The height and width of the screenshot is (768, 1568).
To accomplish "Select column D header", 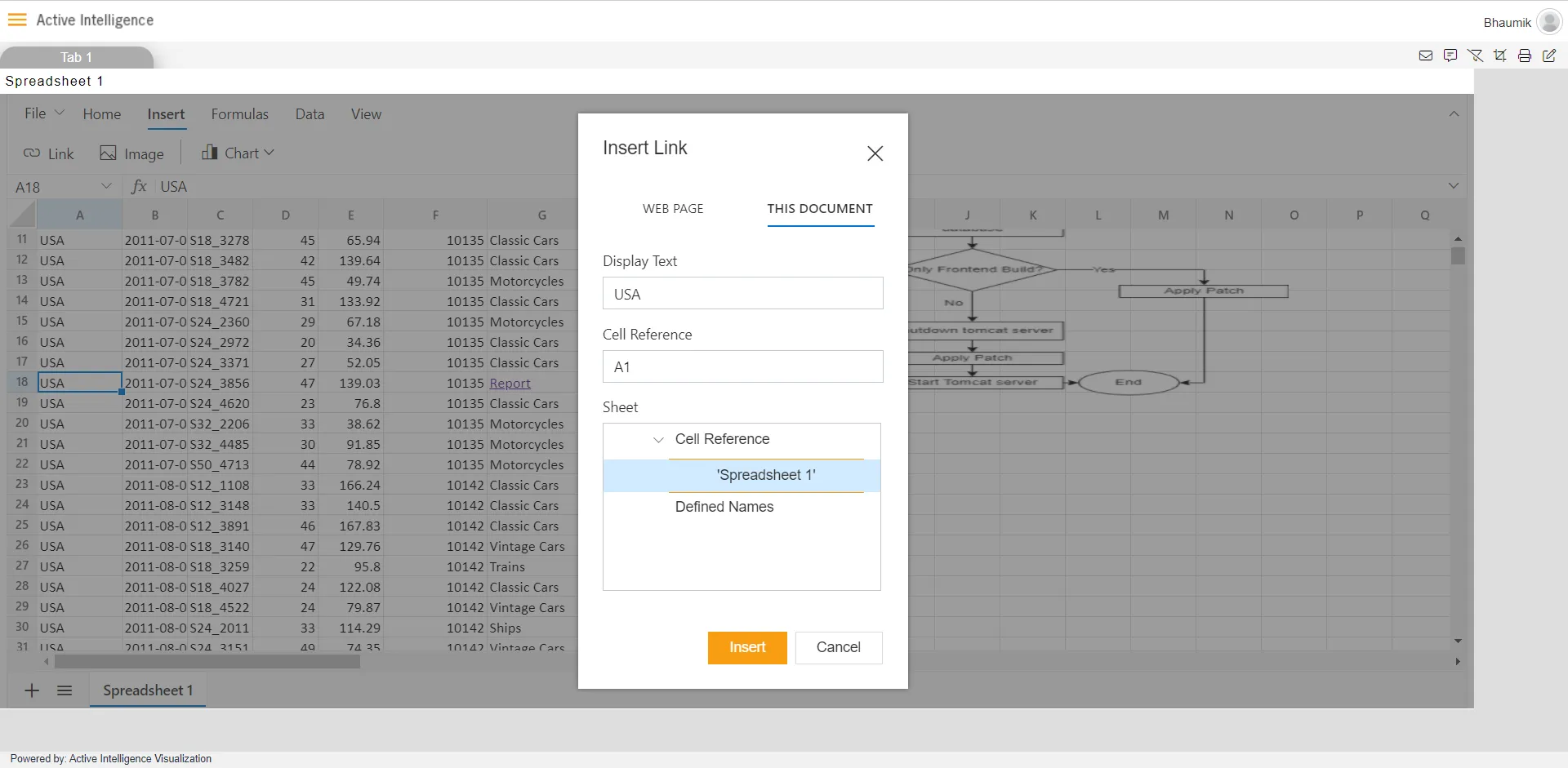I will pyautogui.click(x=285, y=215).
